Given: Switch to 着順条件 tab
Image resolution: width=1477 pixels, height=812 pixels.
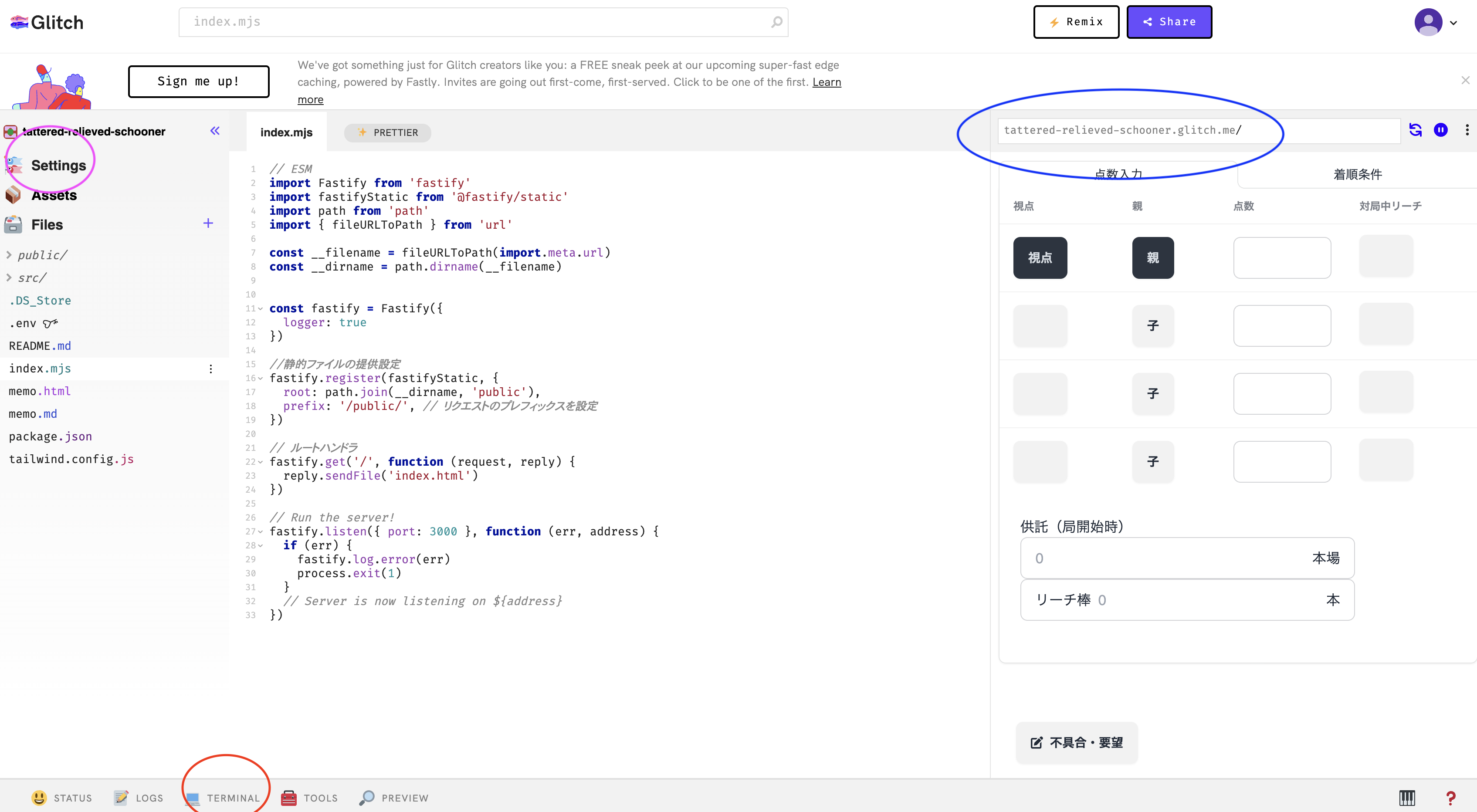Looking at the screenshot, I should tap(1357, 174).
